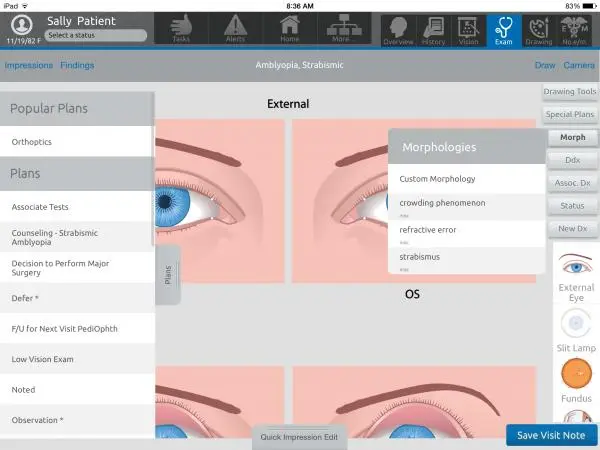Open the Select a status dropdown

(x=96, y=35)
